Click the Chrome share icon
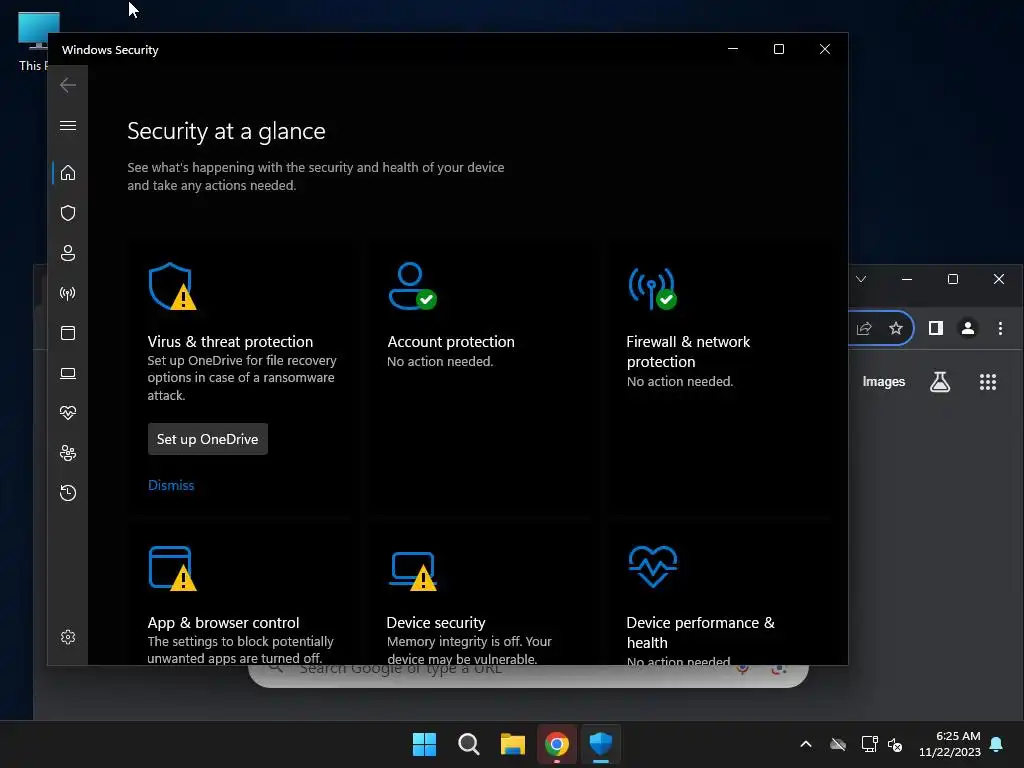This screenshot has height=768, width=1024. click(864, 328)
